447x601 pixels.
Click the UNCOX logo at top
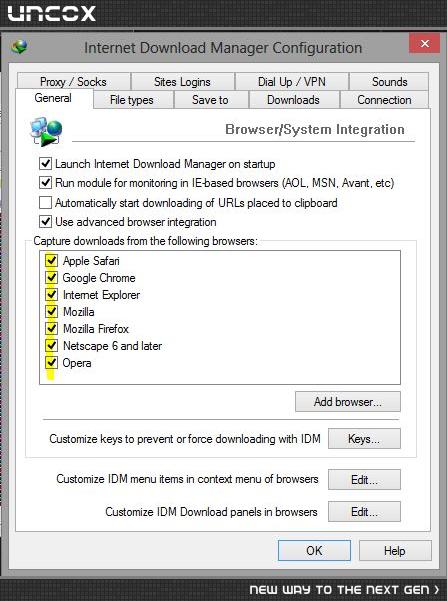tap(52, 13)
